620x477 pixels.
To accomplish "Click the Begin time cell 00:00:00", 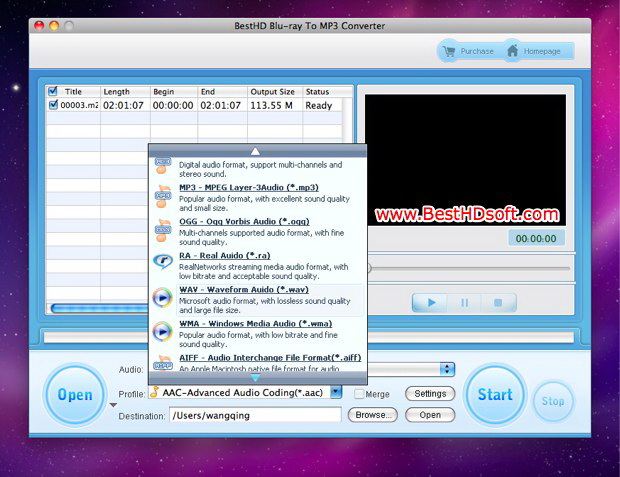I will pos(174,105).
